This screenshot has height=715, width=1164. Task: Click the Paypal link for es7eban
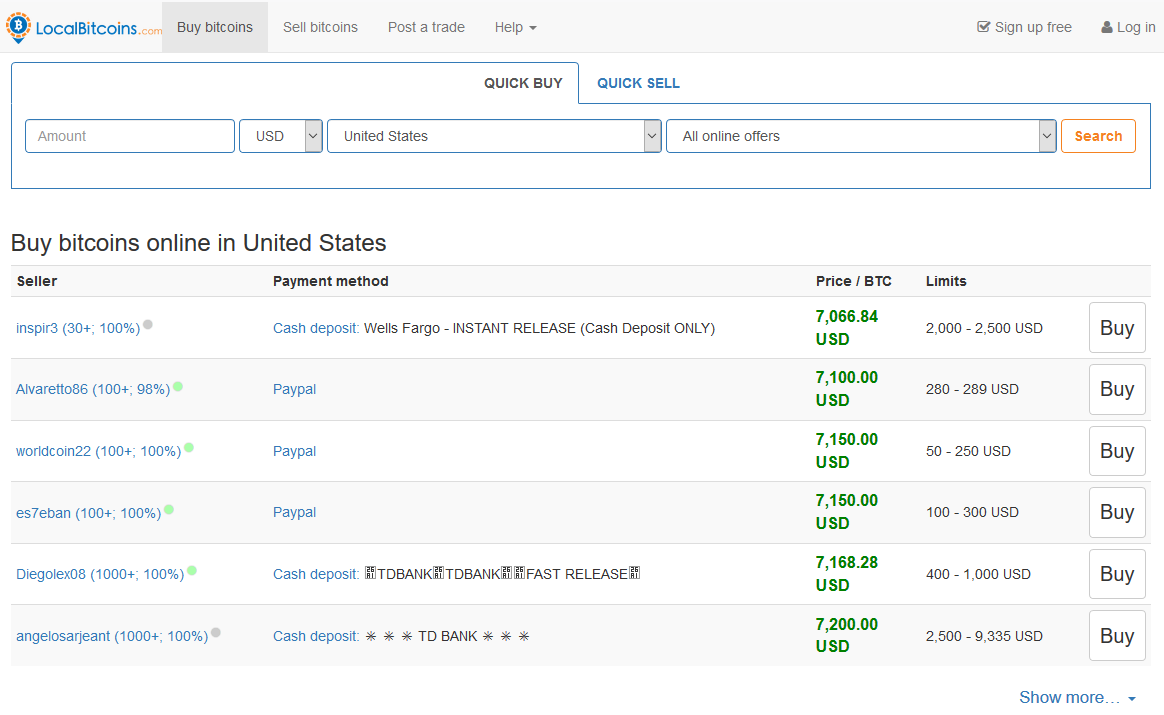[x=294, y=512]
